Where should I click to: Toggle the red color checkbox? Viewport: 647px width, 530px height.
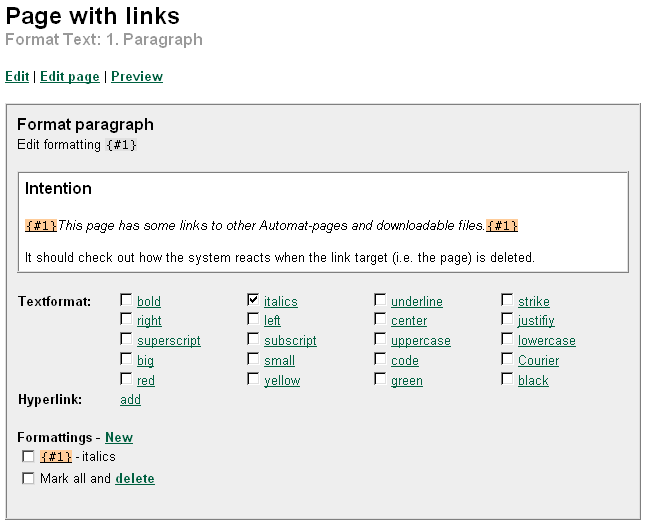coord(126,379)
